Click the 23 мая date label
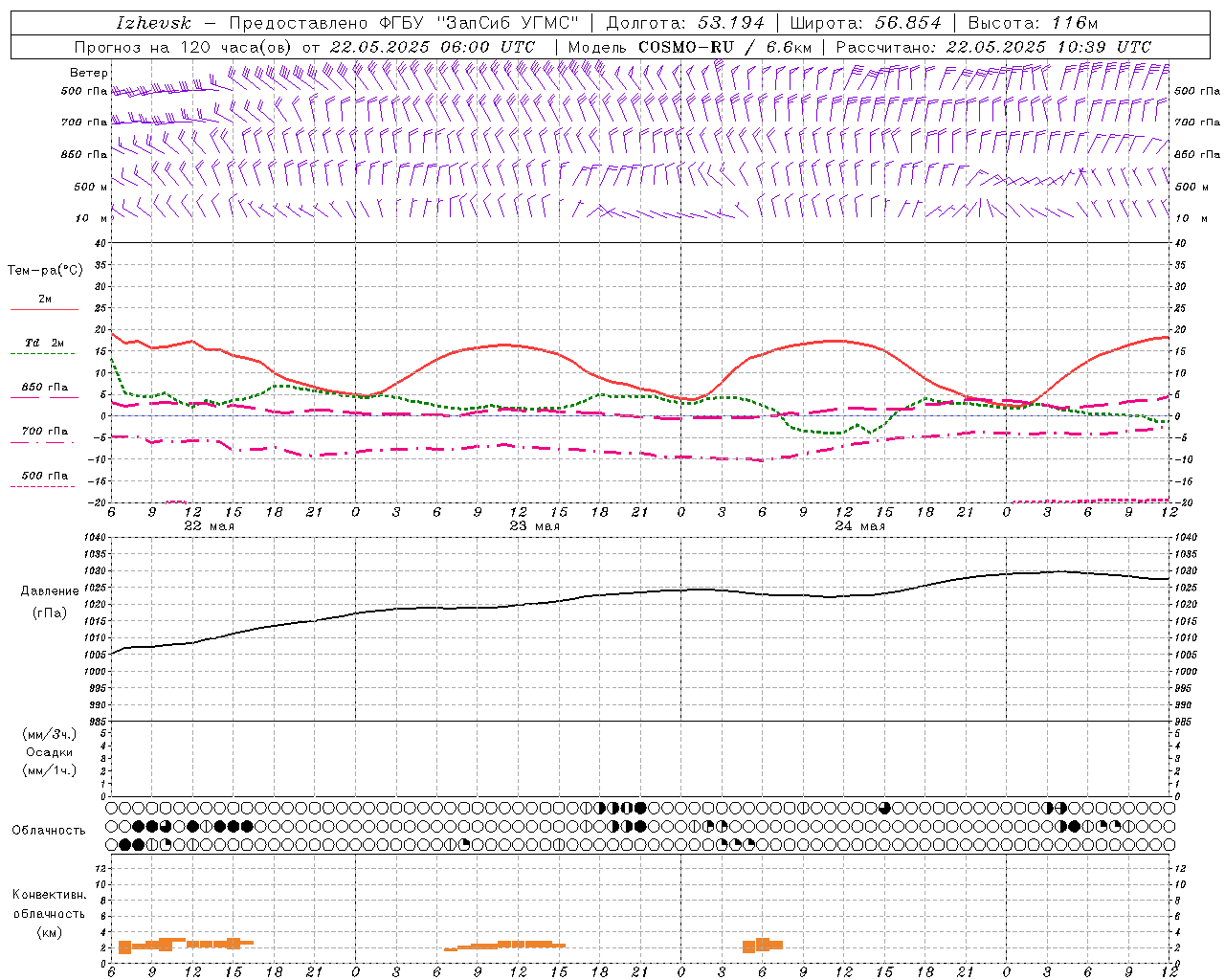 [x=534, y=526]
